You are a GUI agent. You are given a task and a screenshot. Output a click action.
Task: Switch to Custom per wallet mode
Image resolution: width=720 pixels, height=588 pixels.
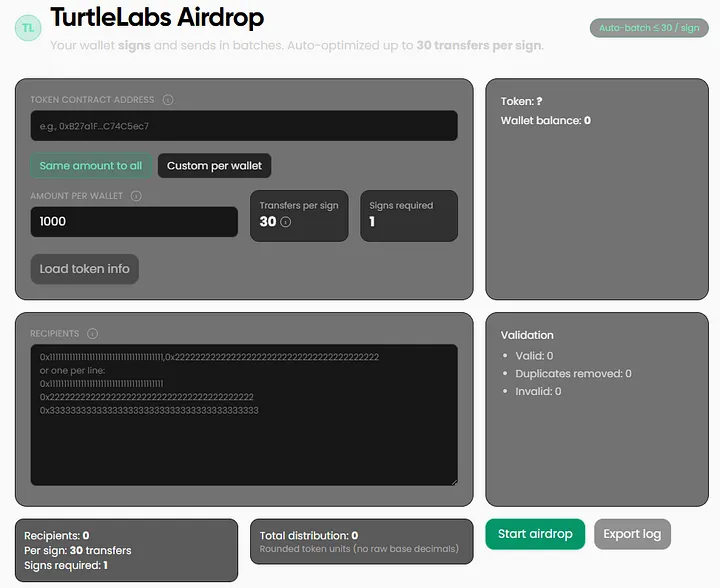pyautogui.click(x=214, y=166)
